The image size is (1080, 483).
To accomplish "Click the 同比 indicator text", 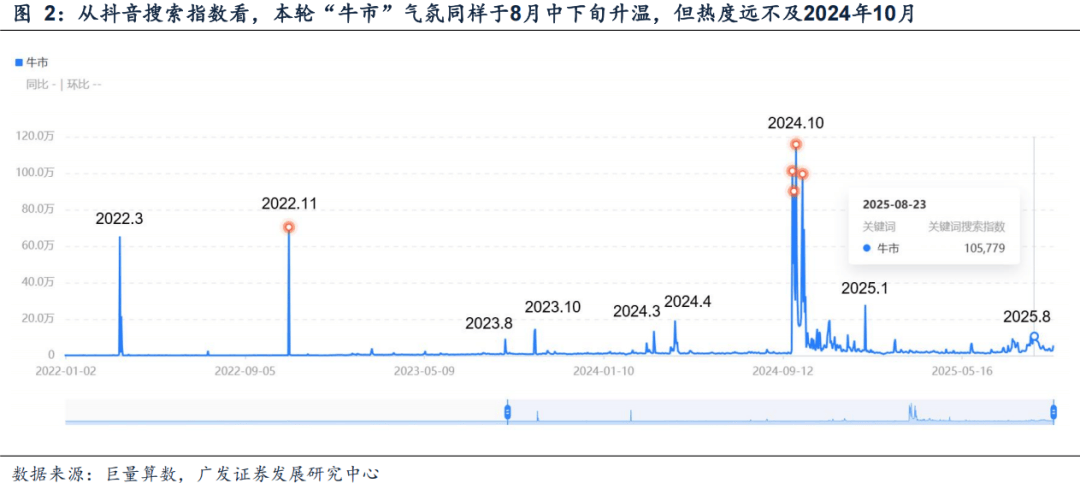I will [38, 84].
